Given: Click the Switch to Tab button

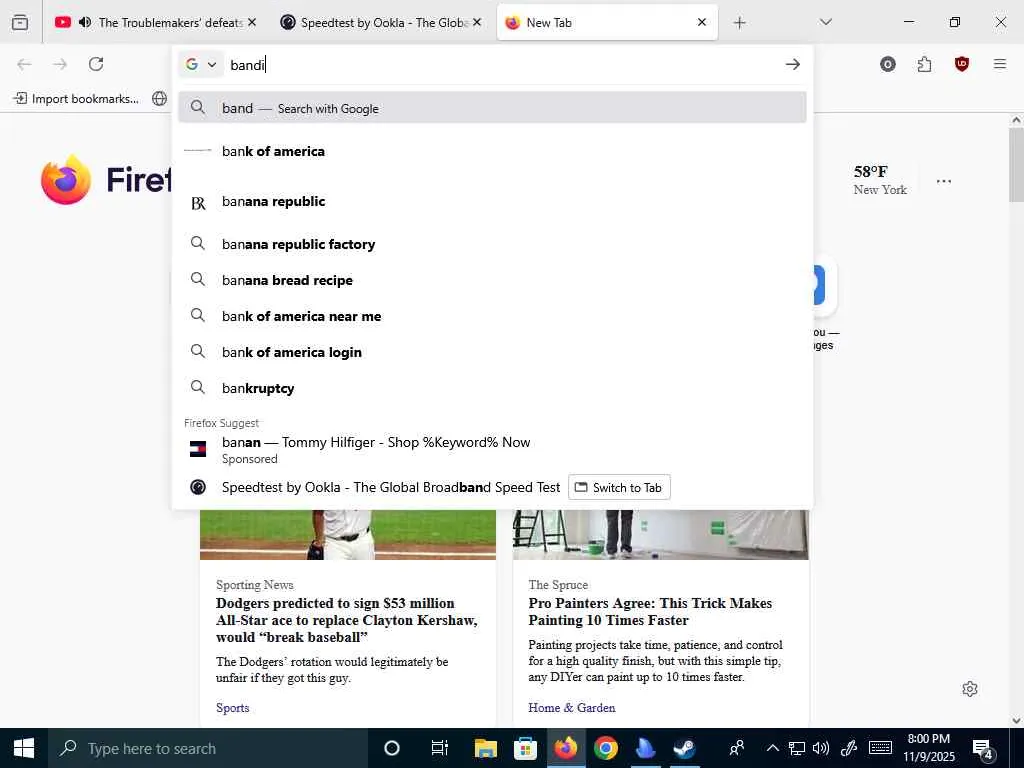Looking at the screenshot, I should [619, 487].
